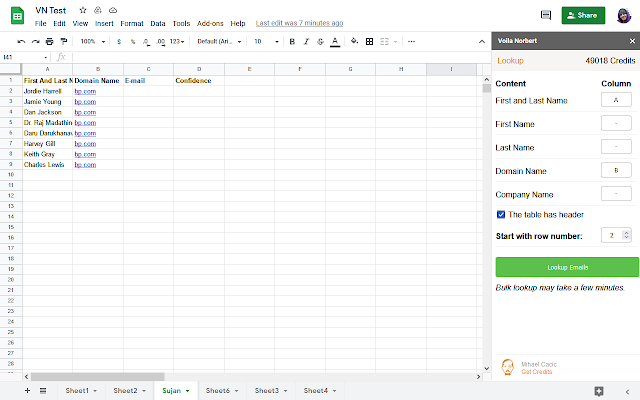The width and height of the screenshot is (640, 400).
Task: Click the Get Credits link
Action: click(x=536, y=372)
